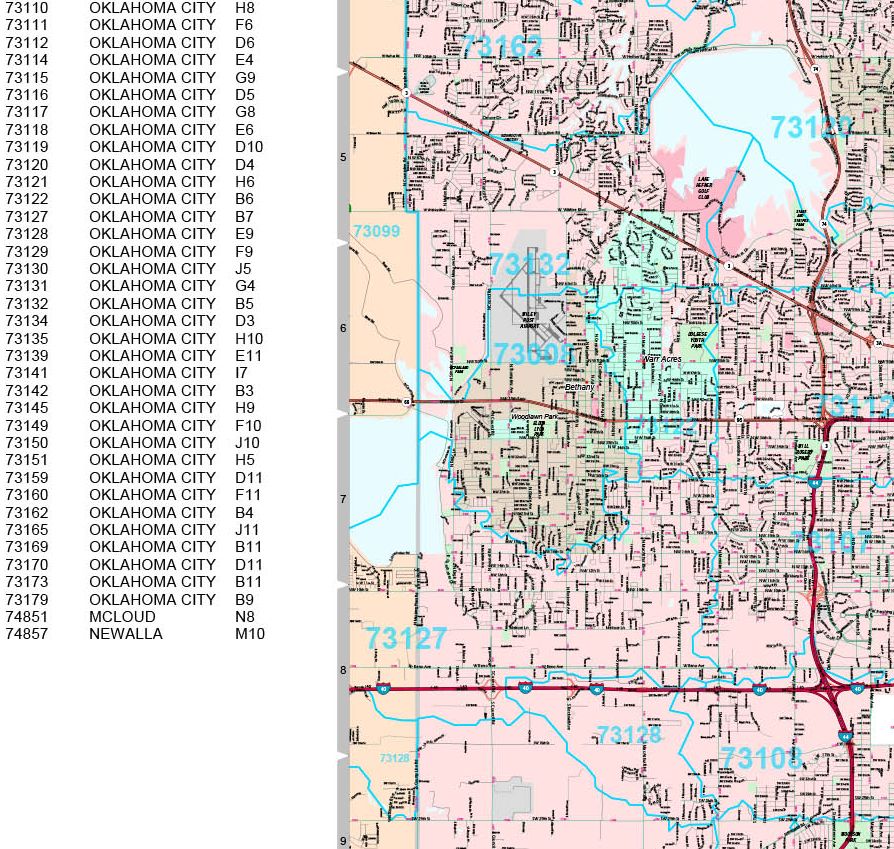Screen dimensions: 894x849
Task: Click grid reference I7 beside 73141
Action: tap(241, 373)
